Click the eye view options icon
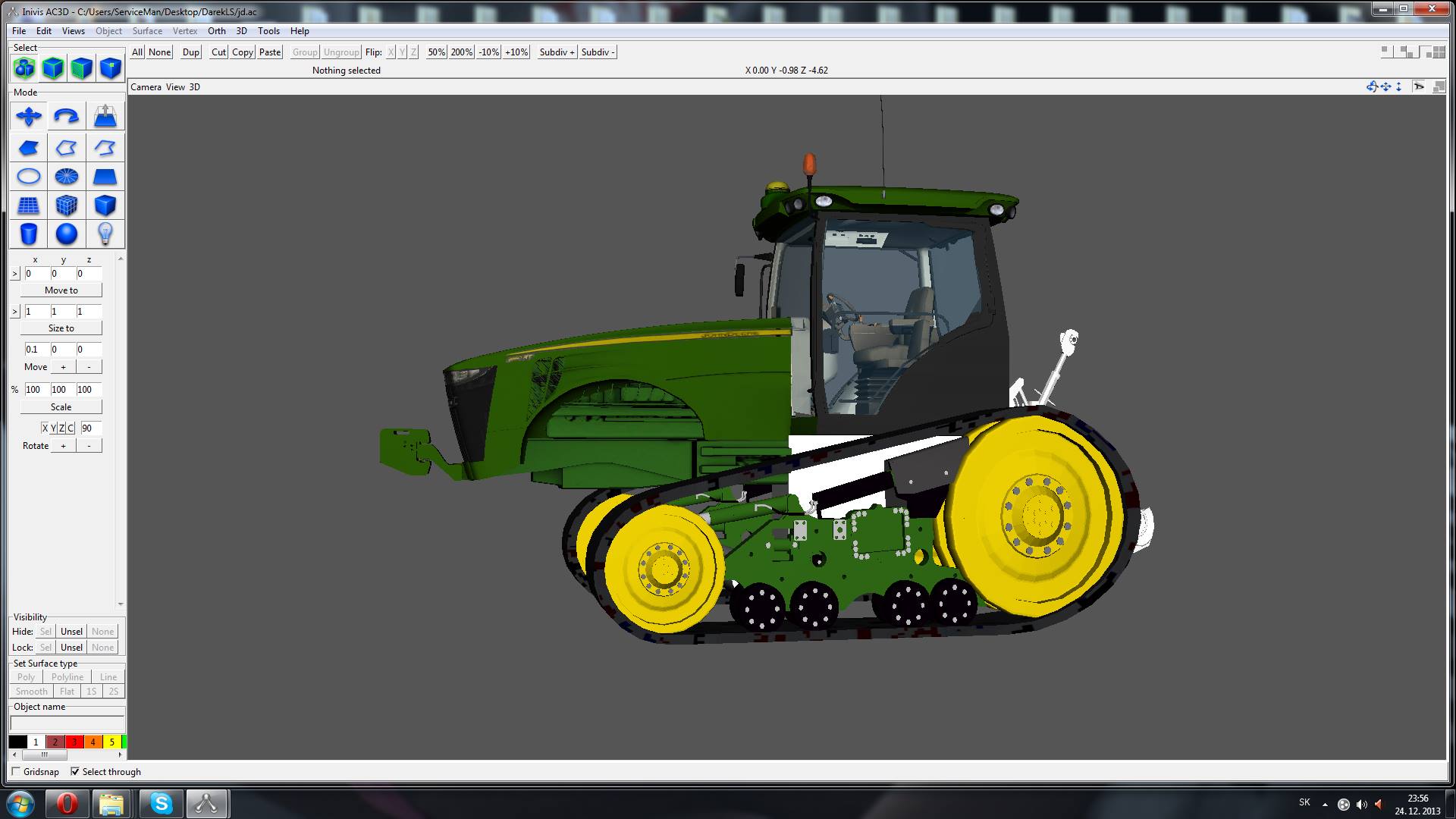The width and height of the screenshot is (1456, 819). coord(1419,86)
